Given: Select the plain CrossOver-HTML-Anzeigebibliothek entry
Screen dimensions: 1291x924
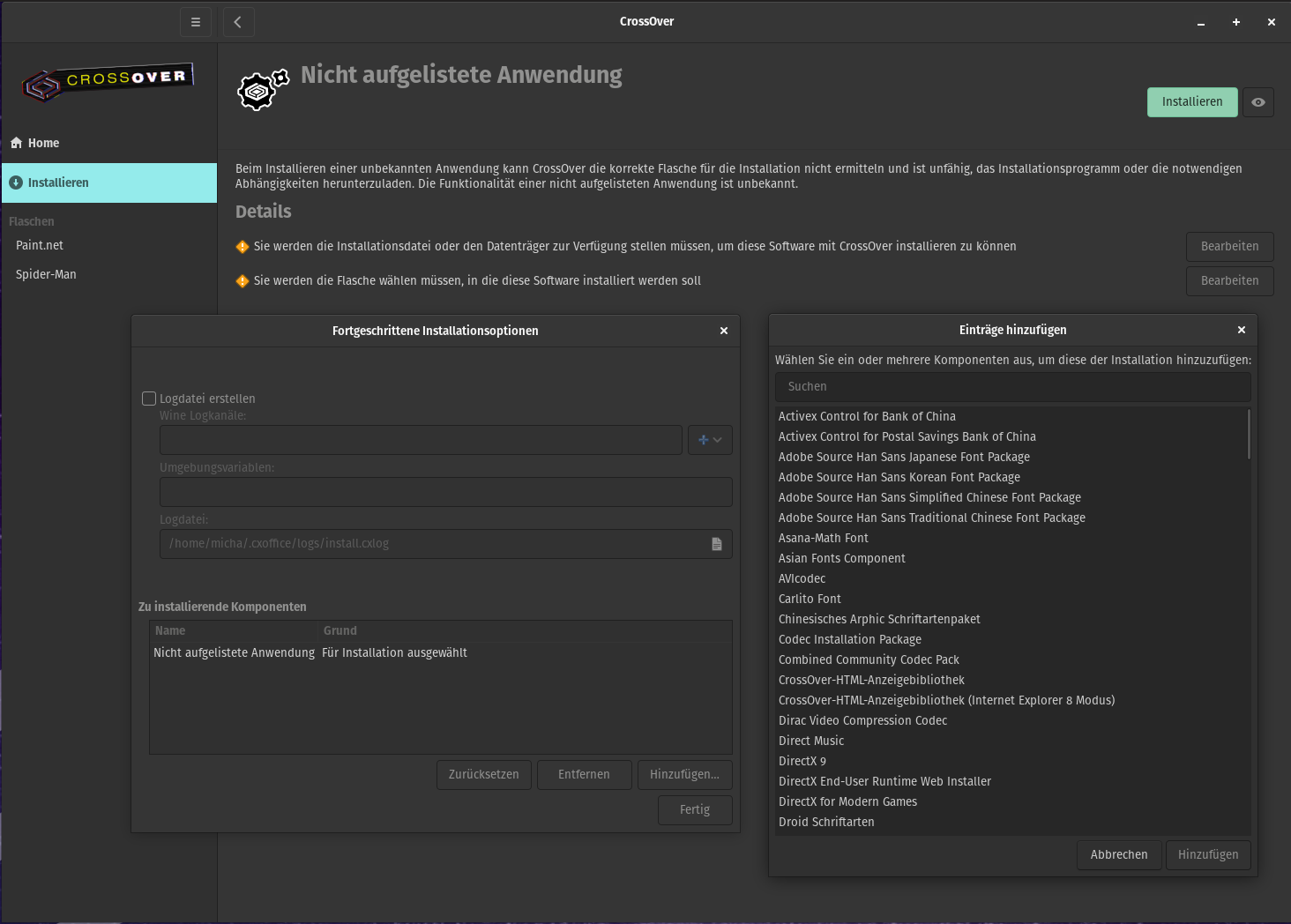Looking at the screenshot, I should pos(1011,681).
